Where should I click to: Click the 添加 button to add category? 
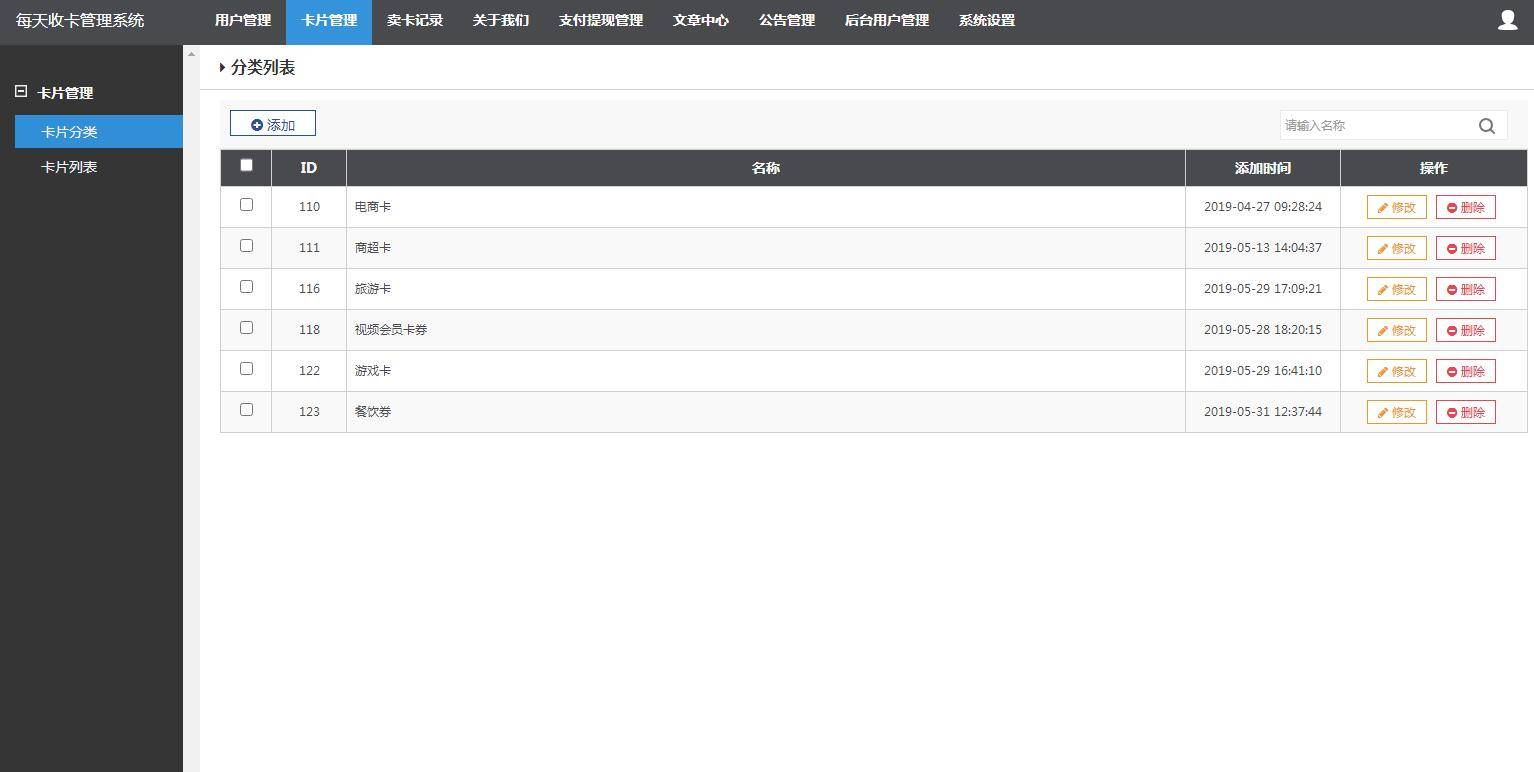[x=271, y=124]
